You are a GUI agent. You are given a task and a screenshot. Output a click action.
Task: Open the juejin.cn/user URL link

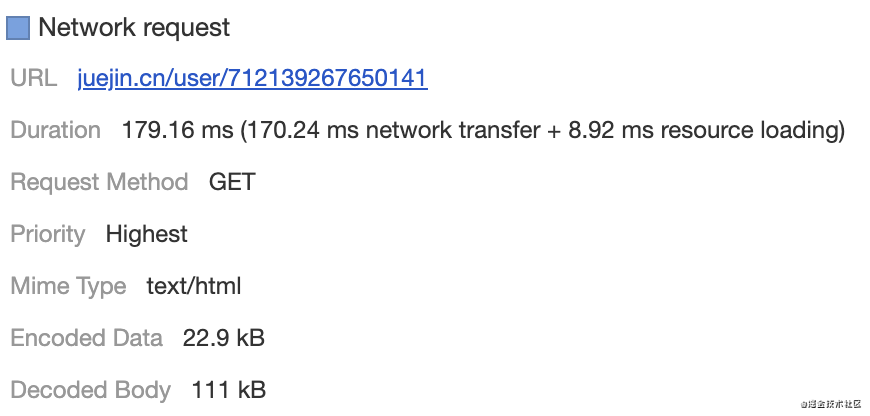252,78
